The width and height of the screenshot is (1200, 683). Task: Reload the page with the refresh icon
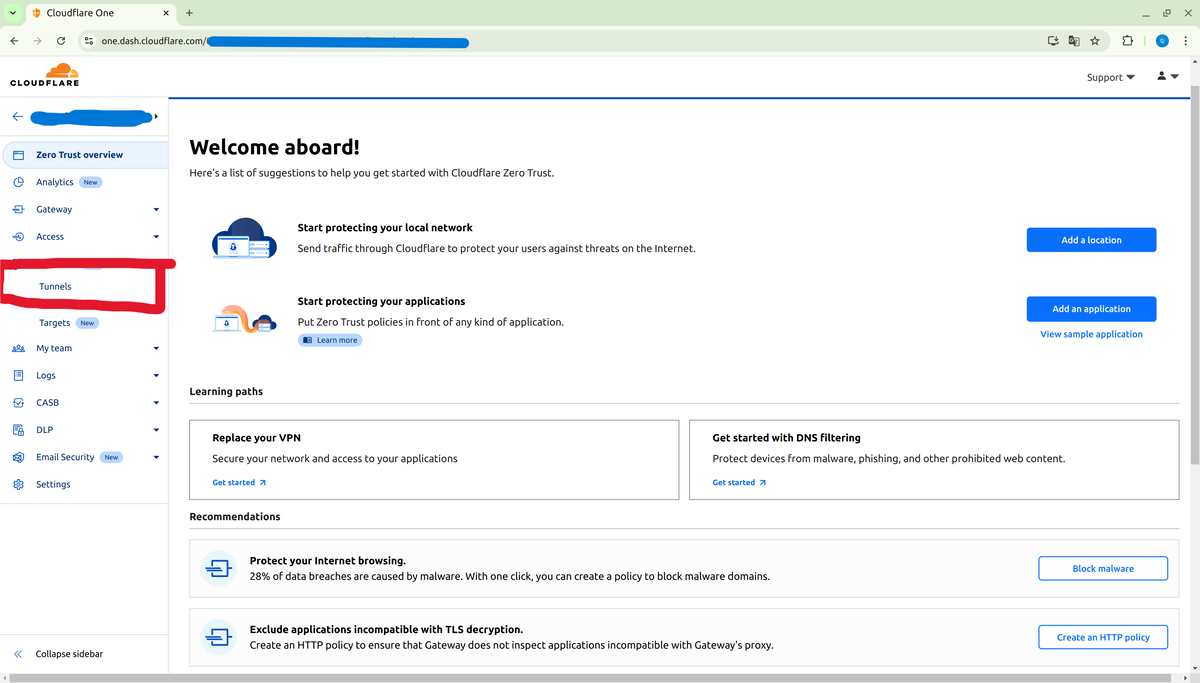61,41
